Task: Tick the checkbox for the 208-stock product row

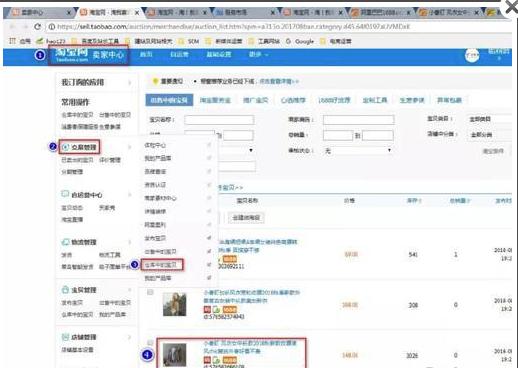Action: [150, 292]
